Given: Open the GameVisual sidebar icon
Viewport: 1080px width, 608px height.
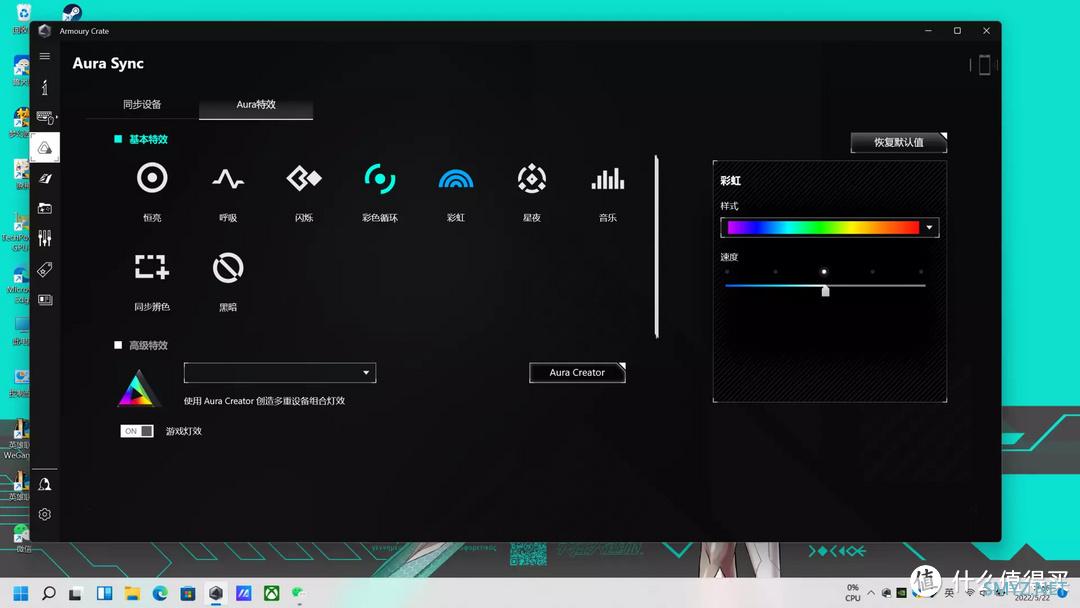Looking at the screenshot, I should 45,178.
